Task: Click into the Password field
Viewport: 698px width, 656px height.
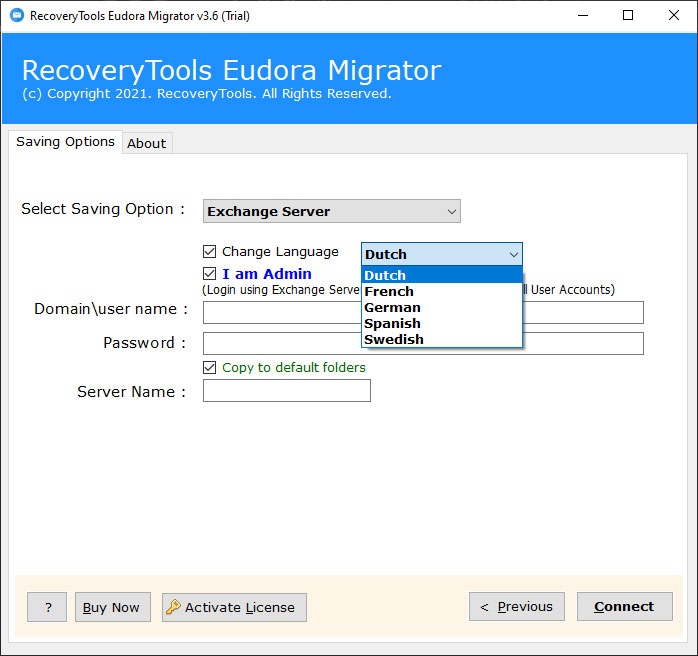Action: 423,343
